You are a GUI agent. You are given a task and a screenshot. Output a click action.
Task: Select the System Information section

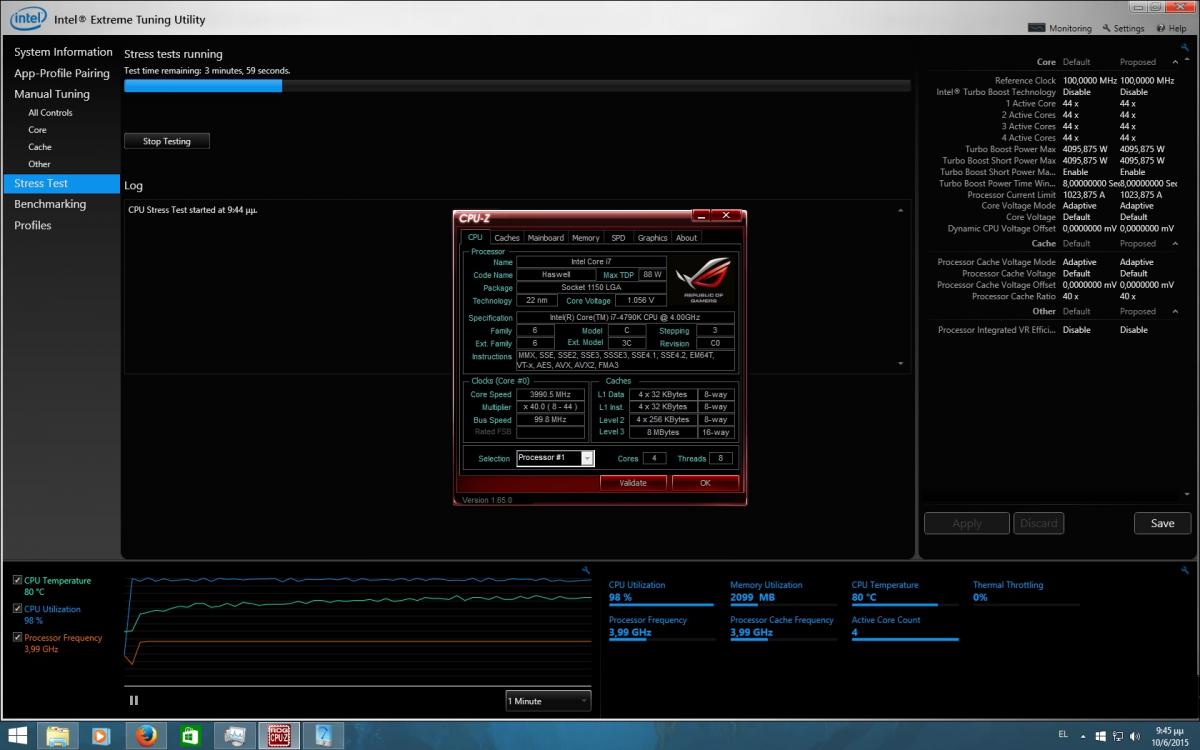(x=63, y=52)
